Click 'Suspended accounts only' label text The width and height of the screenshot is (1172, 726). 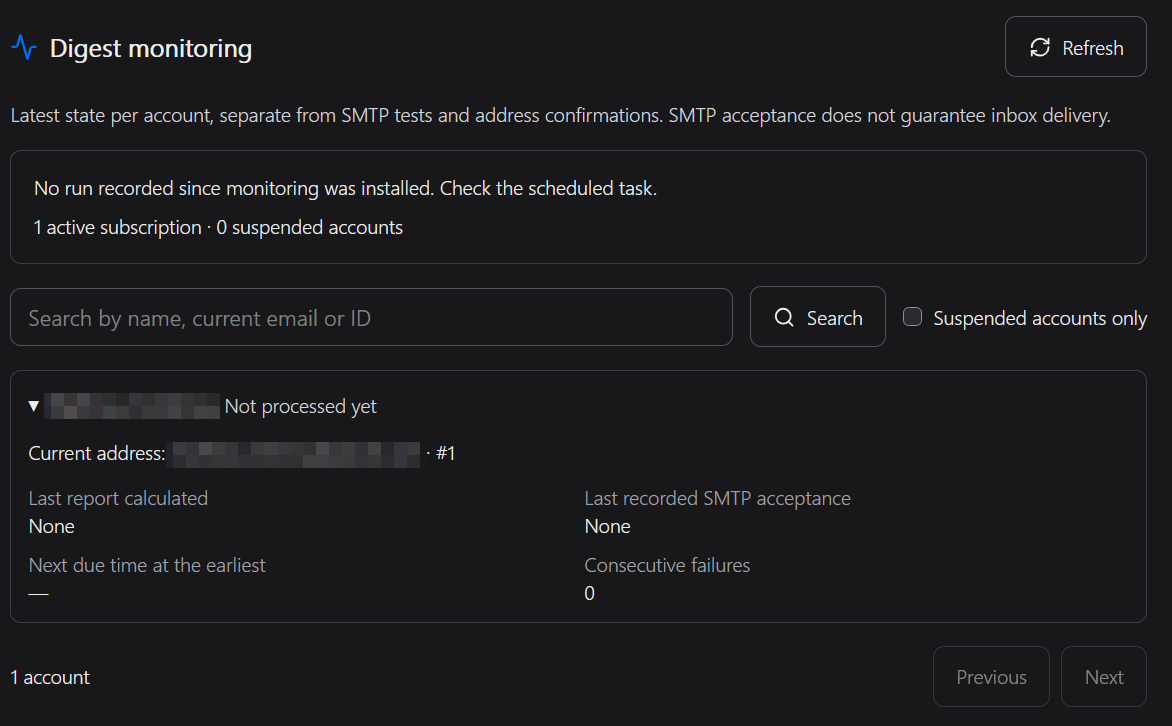click(1040, 319)
